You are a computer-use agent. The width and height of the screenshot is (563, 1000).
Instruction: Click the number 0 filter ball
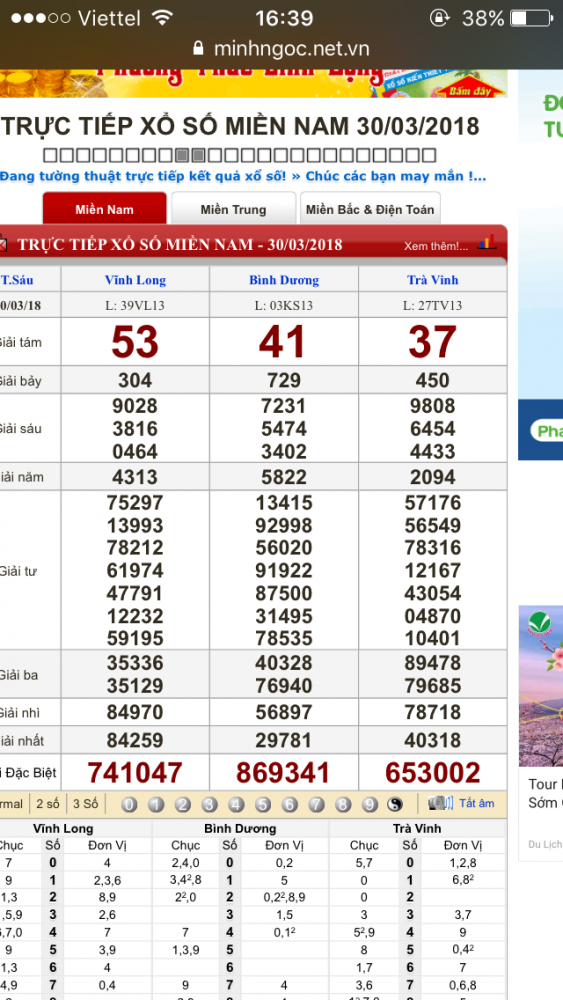tap(129, 804)
